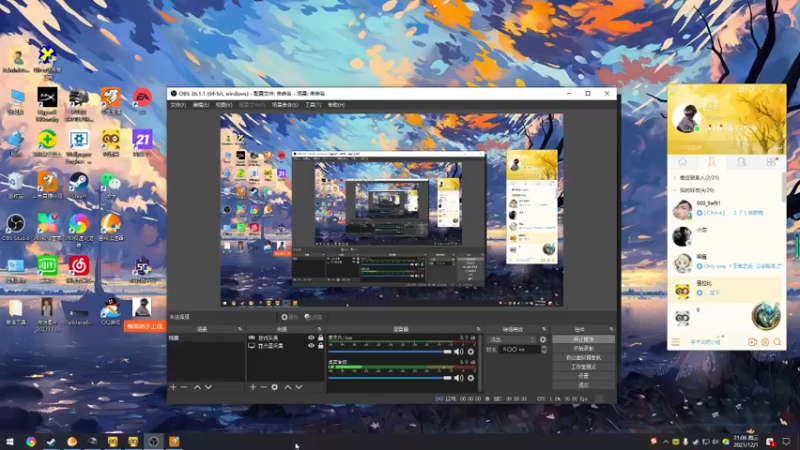Open the QQ Games penguin desktop shortcut
The width and height of the screenshot is (800, 450).
pyautogui.click(x=110, y=309)
